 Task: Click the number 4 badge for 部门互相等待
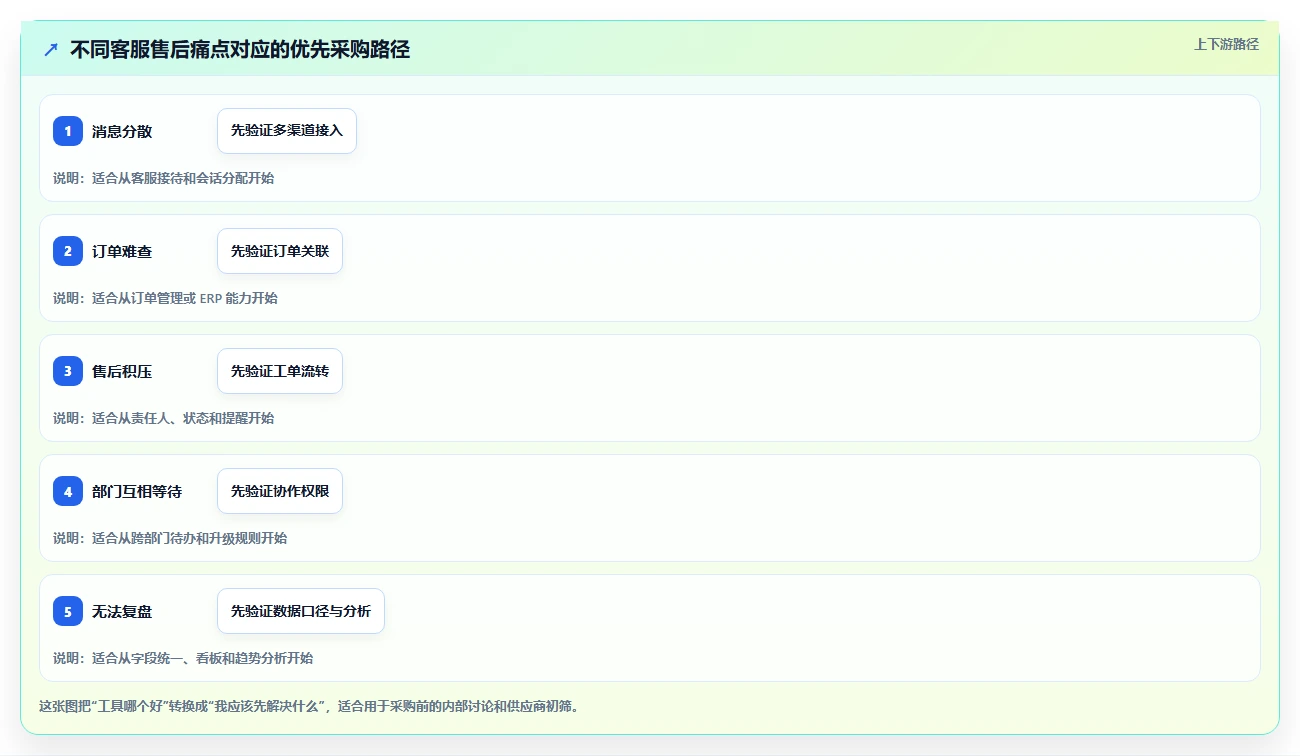[x=68, y=491]
